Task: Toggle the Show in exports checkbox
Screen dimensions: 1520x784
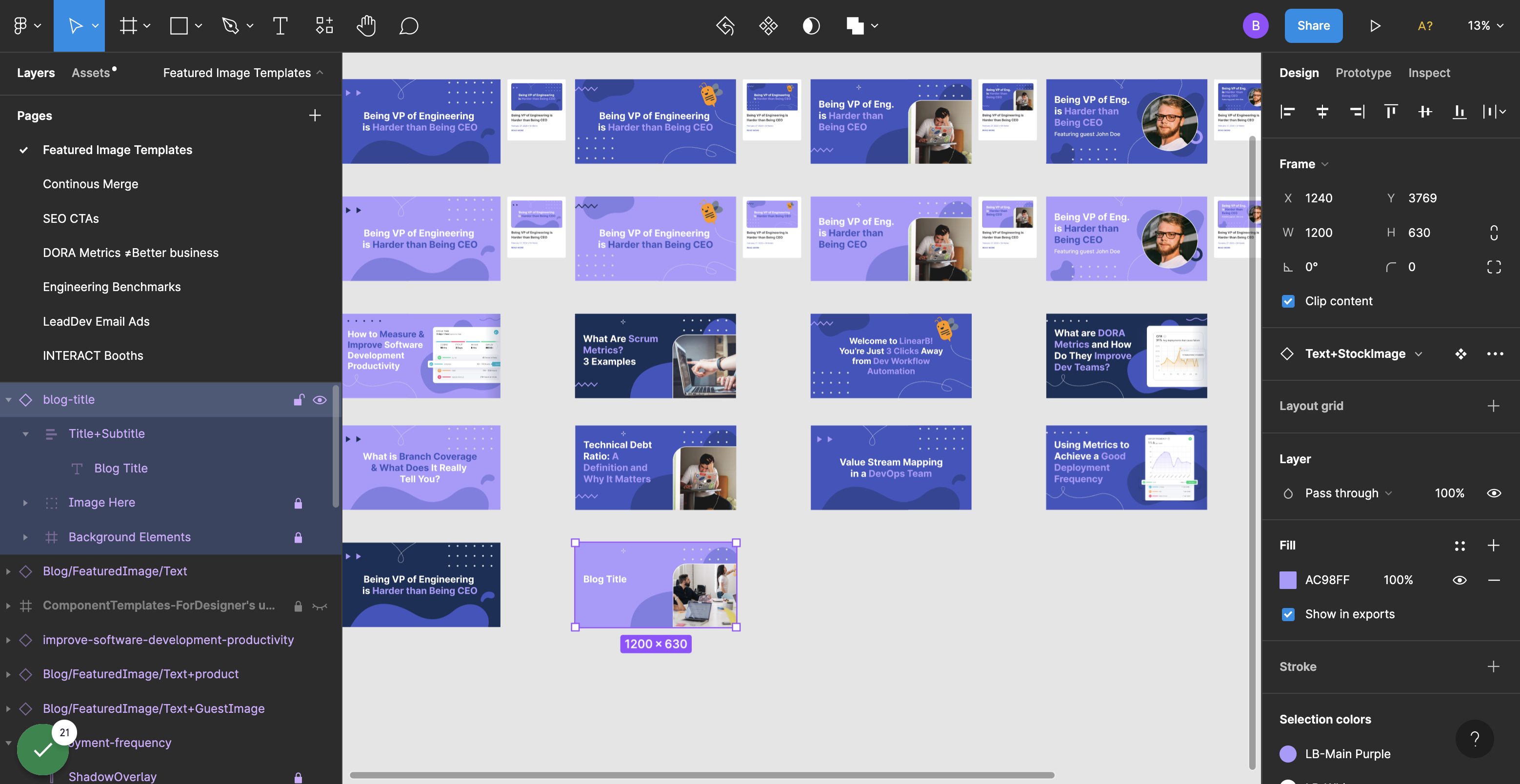Action: 1288,614
